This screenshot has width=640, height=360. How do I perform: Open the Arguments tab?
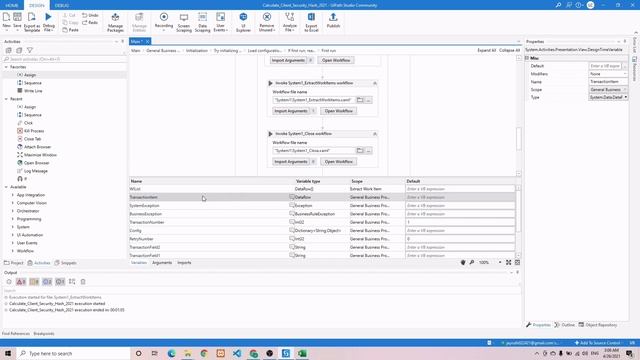(x=162, y=263)
